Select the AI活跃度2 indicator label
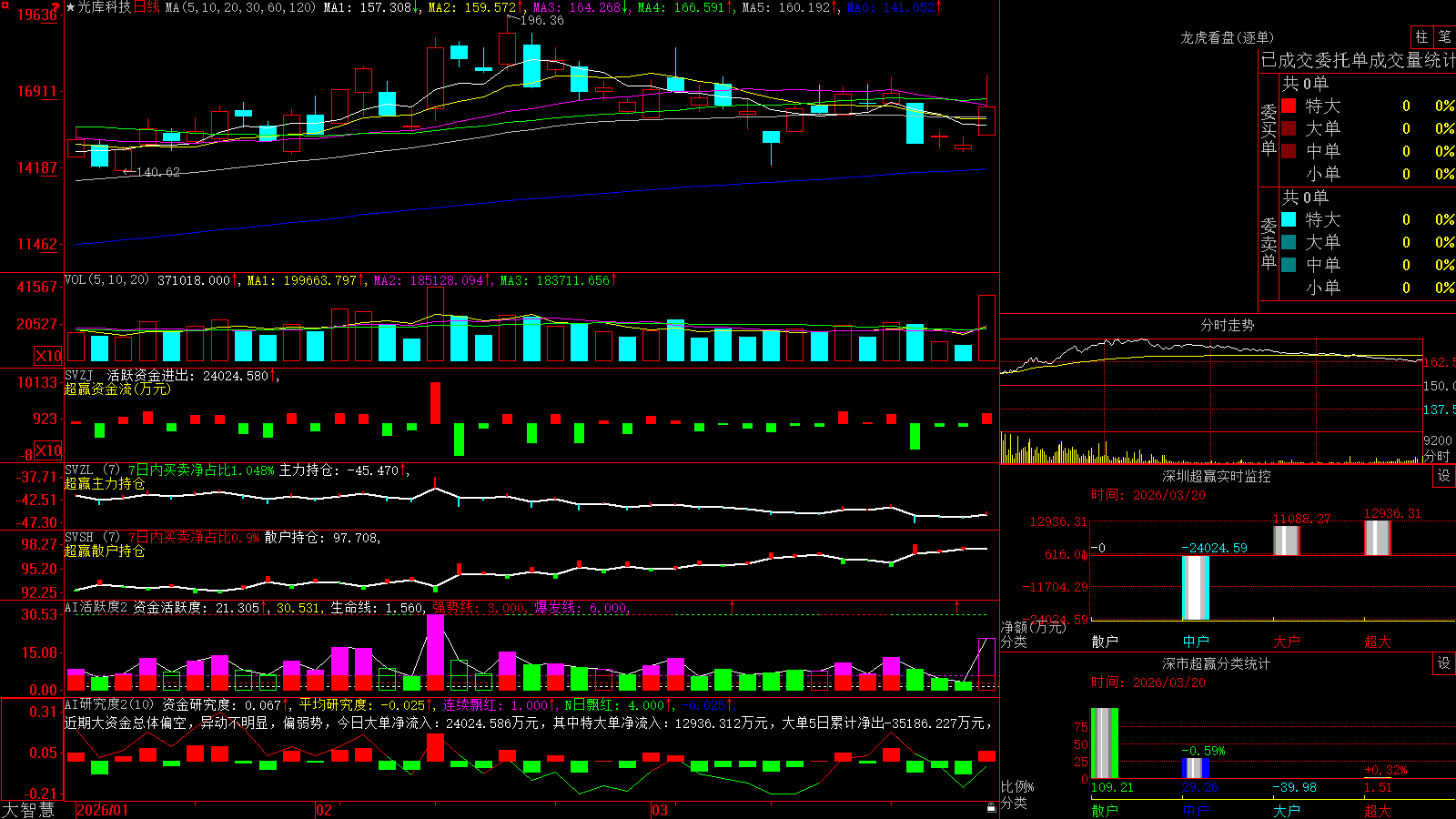This screenshot has width=1456, height=819. click(96, 607)
